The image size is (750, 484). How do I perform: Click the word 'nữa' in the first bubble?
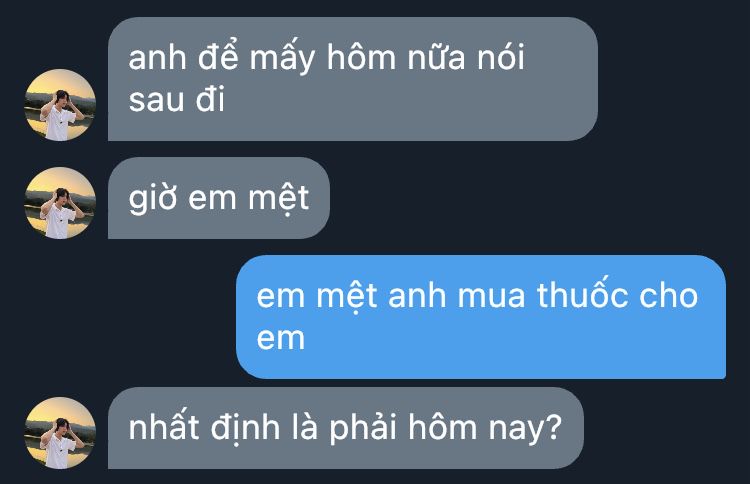[x=436, y=57]
